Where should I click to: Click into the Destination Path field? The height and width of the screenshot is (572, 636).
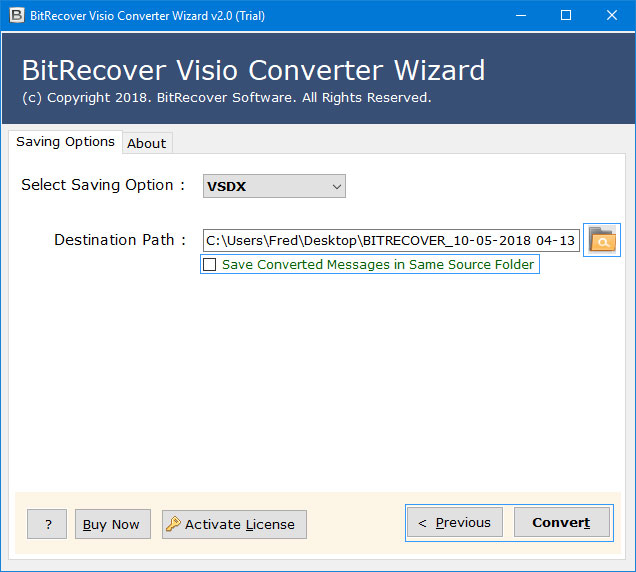391,241
